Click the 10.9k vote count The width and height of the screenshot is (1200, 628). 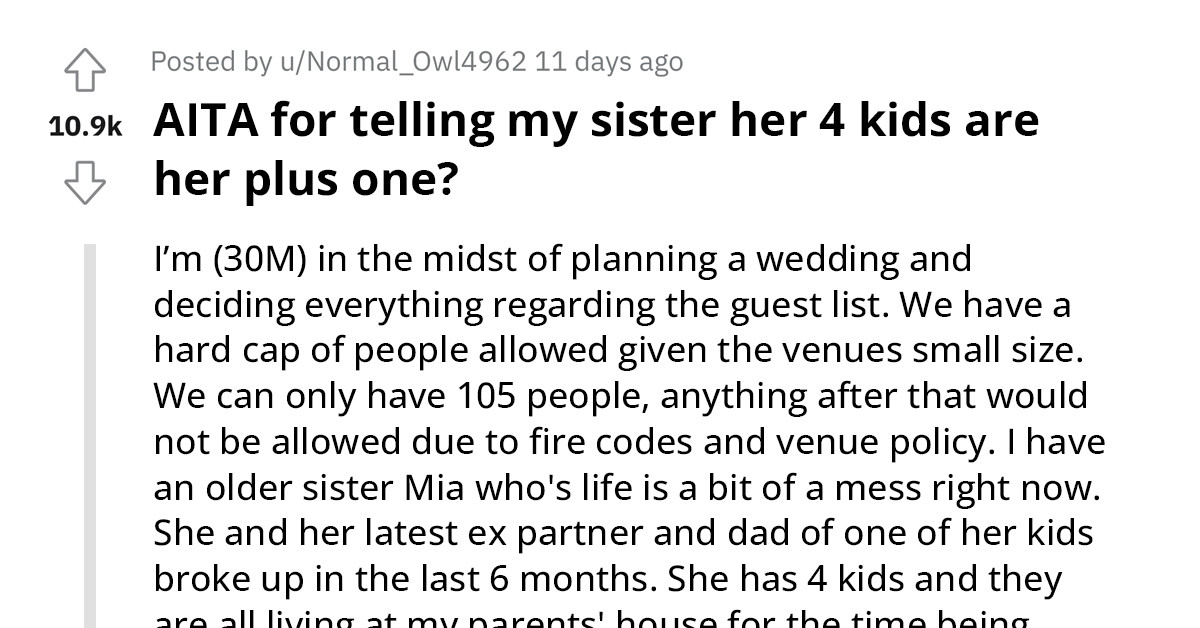tap(84, 125)
